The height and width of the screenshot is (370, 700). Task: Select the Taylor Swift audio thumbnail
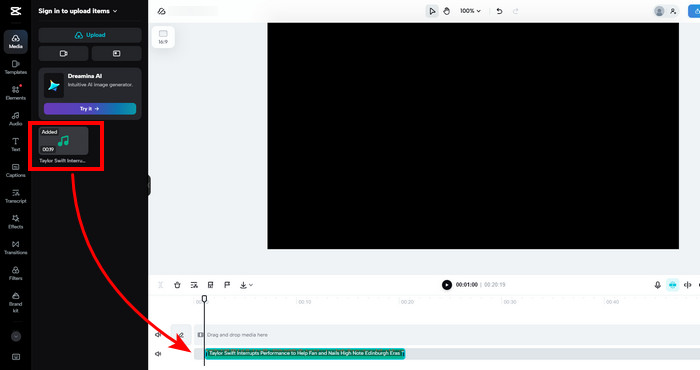coord(63,141)
